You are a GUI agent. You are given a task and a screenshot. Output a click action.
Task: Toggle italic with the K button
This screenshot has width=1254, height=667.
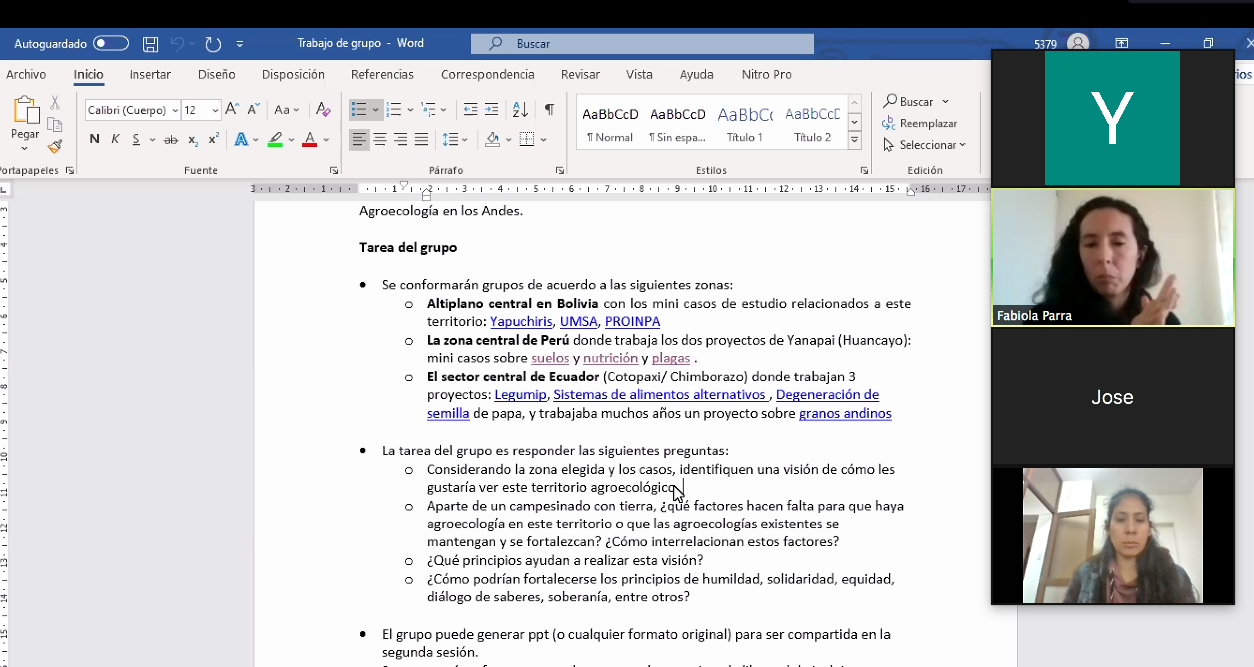[115, 140]
